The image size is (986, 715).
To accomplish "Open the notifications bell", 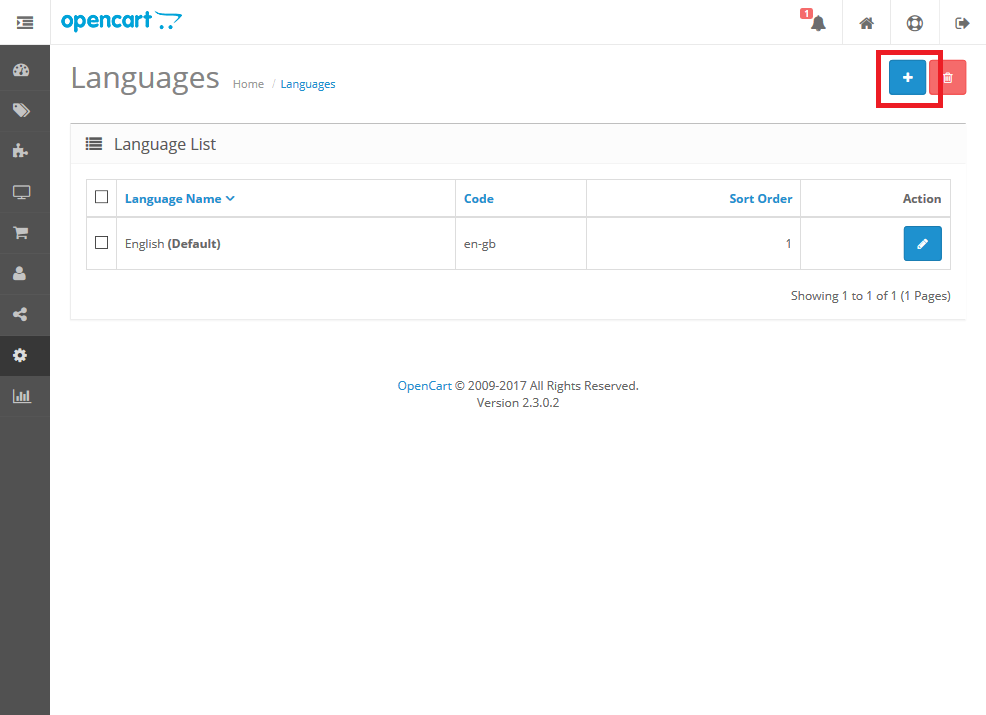I will (x=817, y=23).
